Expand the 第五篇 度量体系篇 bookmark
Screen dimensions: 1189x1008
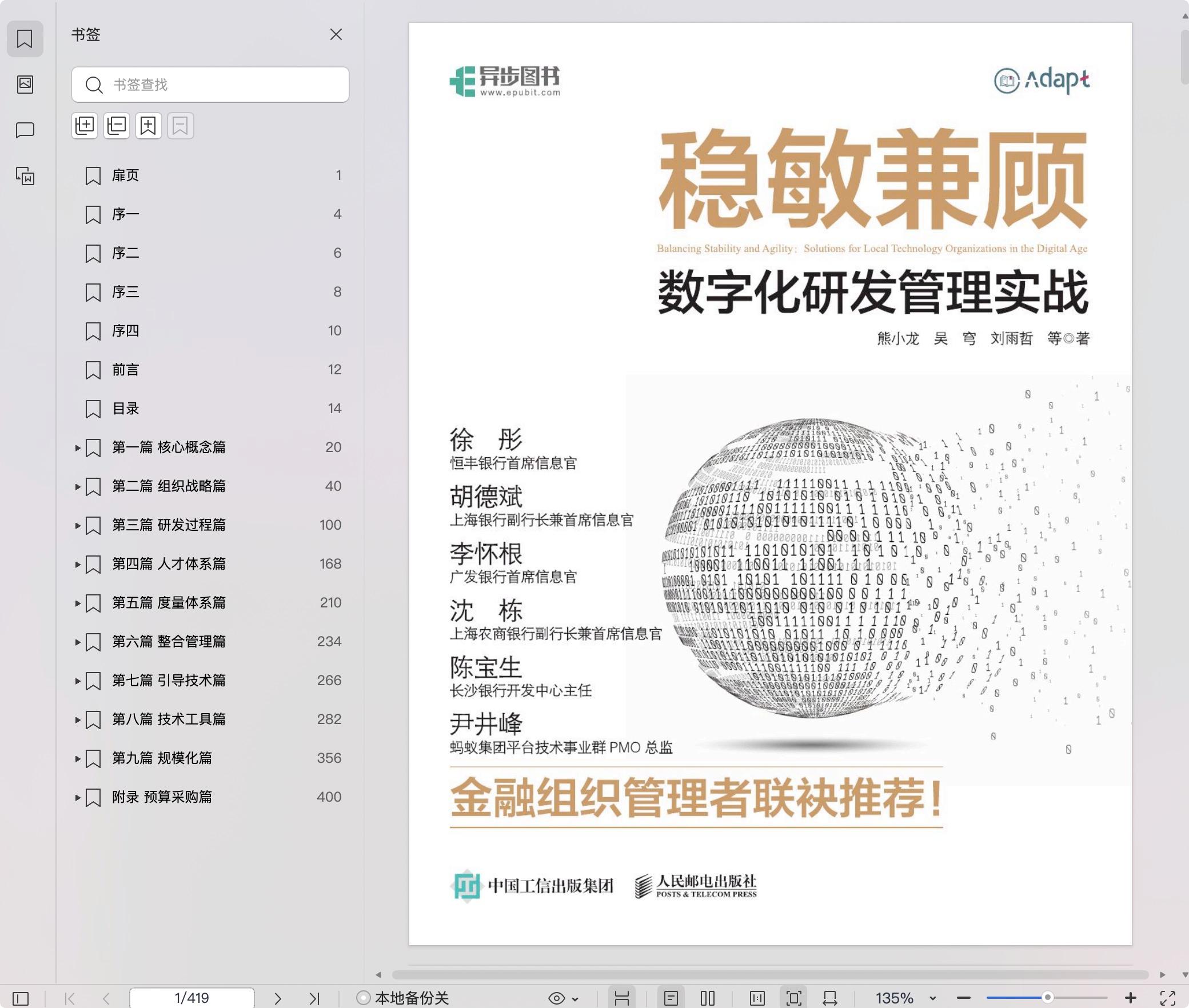(x=78, y=603)
